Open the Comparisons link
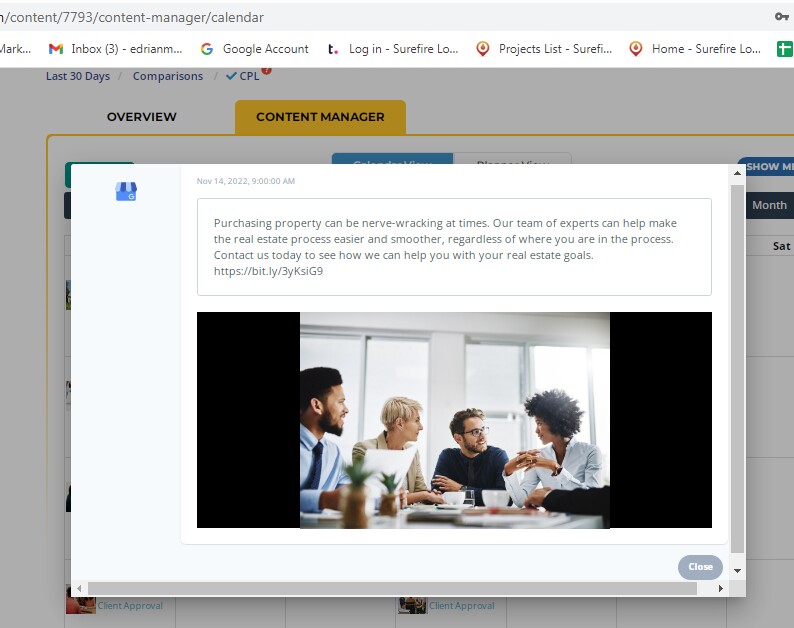The image size is (794, 628). coord(168,76)
